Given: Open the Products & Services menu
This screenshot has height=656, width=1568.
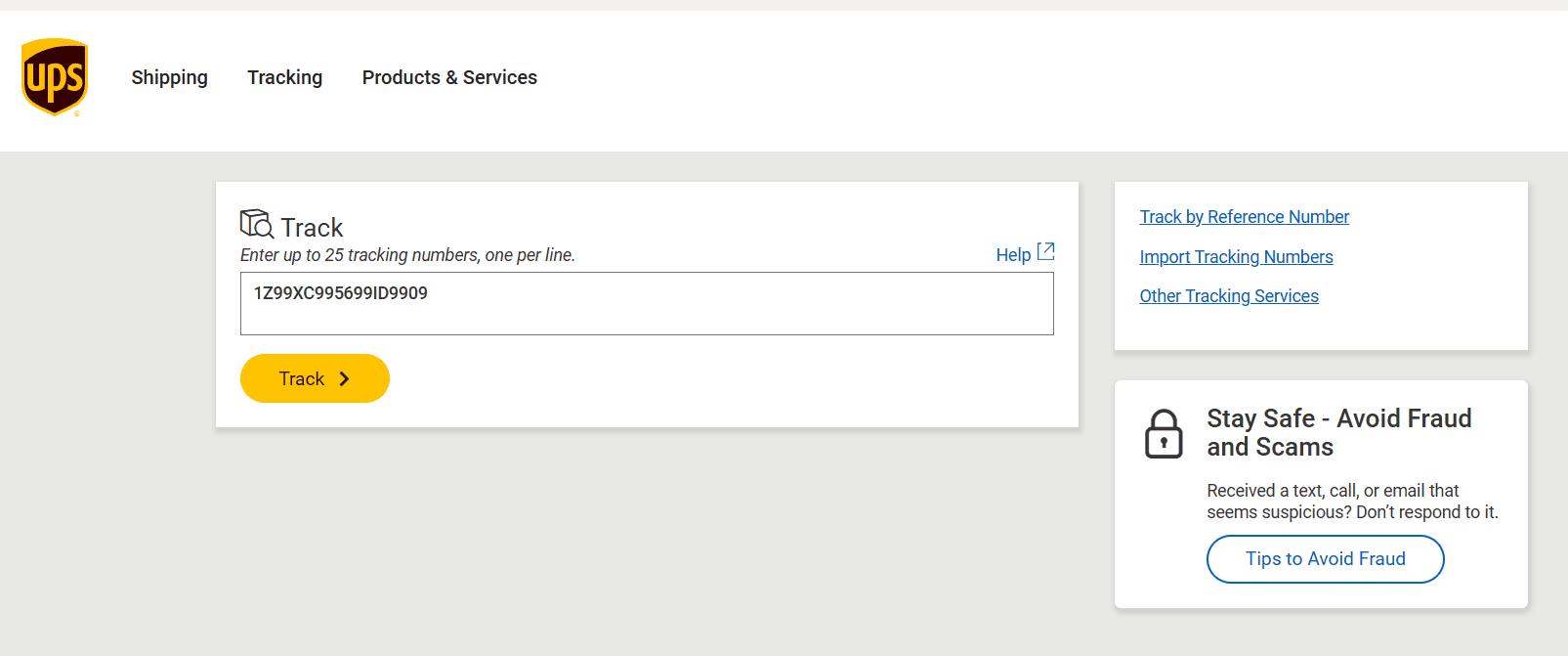Looking at the screenshot, I should pos(449,77).
